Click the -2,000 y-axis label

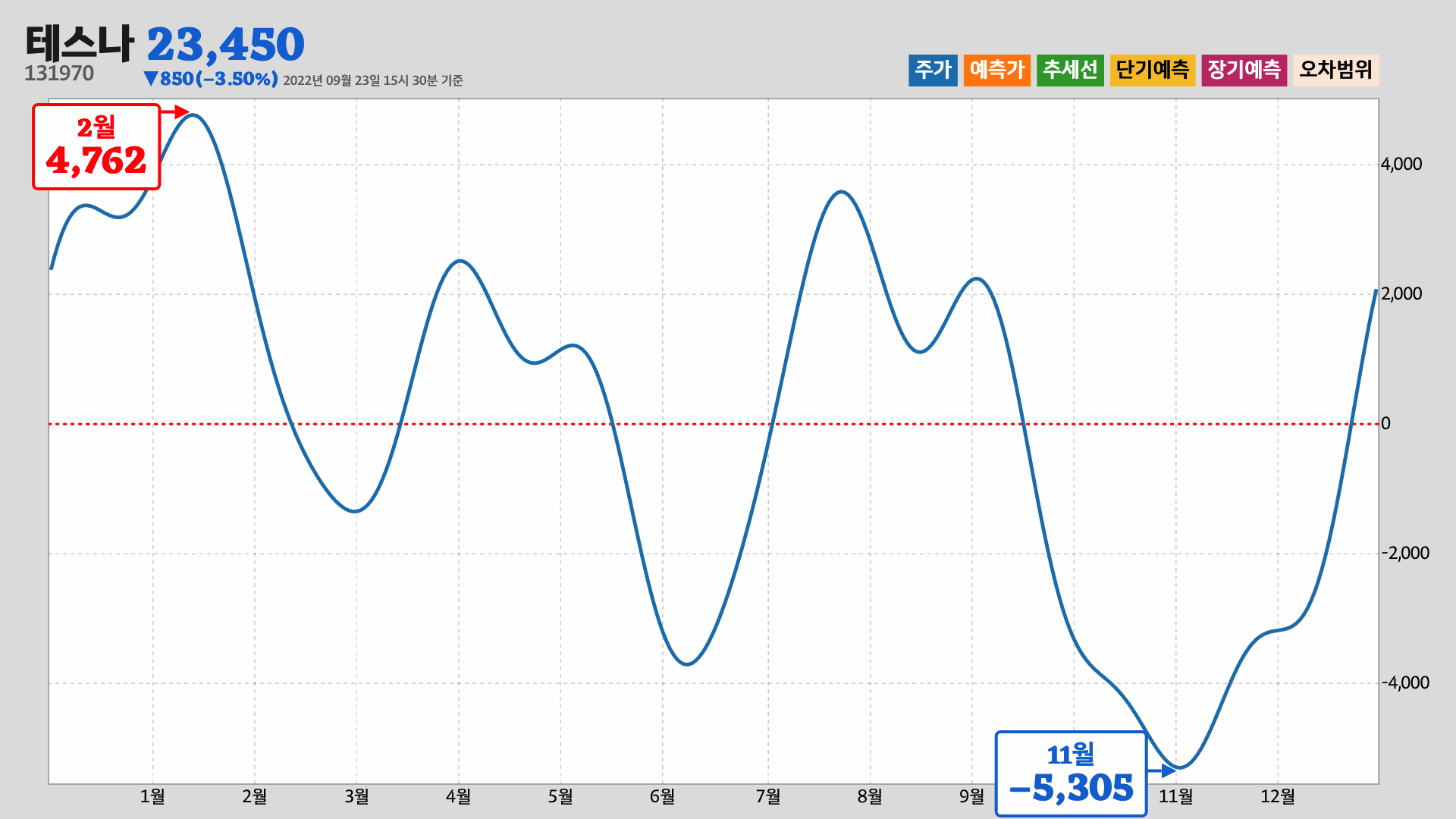click(1405, 554)
